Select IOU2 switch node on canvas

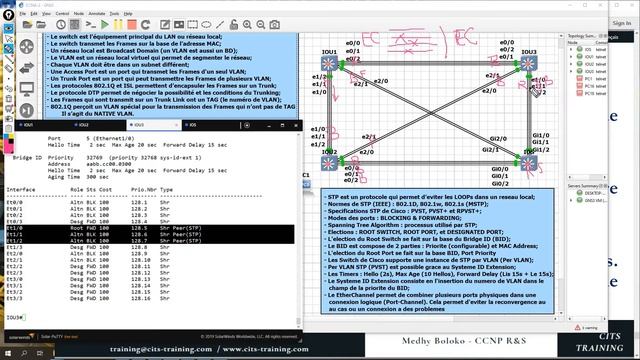click(x=329, y=163)
